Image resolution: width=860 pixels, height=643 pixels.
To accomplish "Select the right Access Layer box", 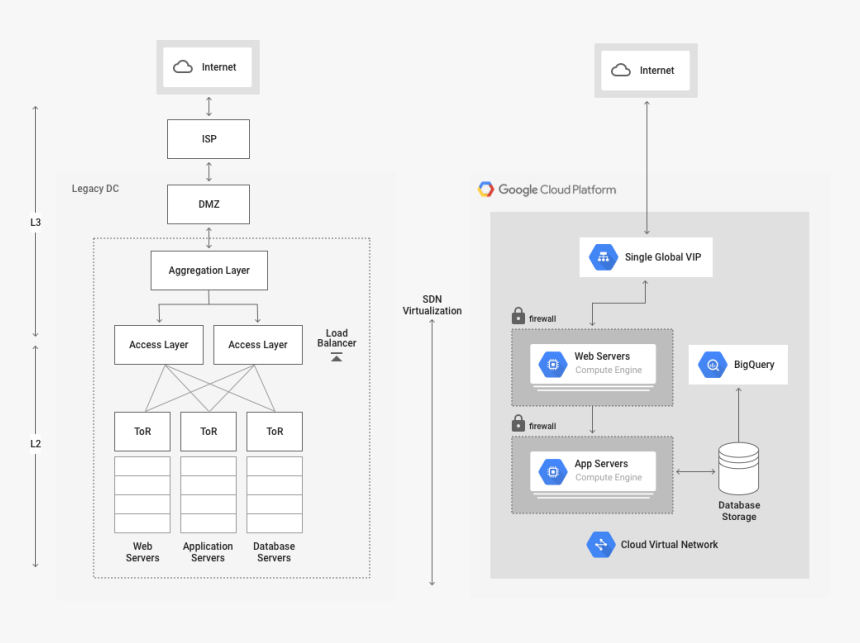I will 258,345.
